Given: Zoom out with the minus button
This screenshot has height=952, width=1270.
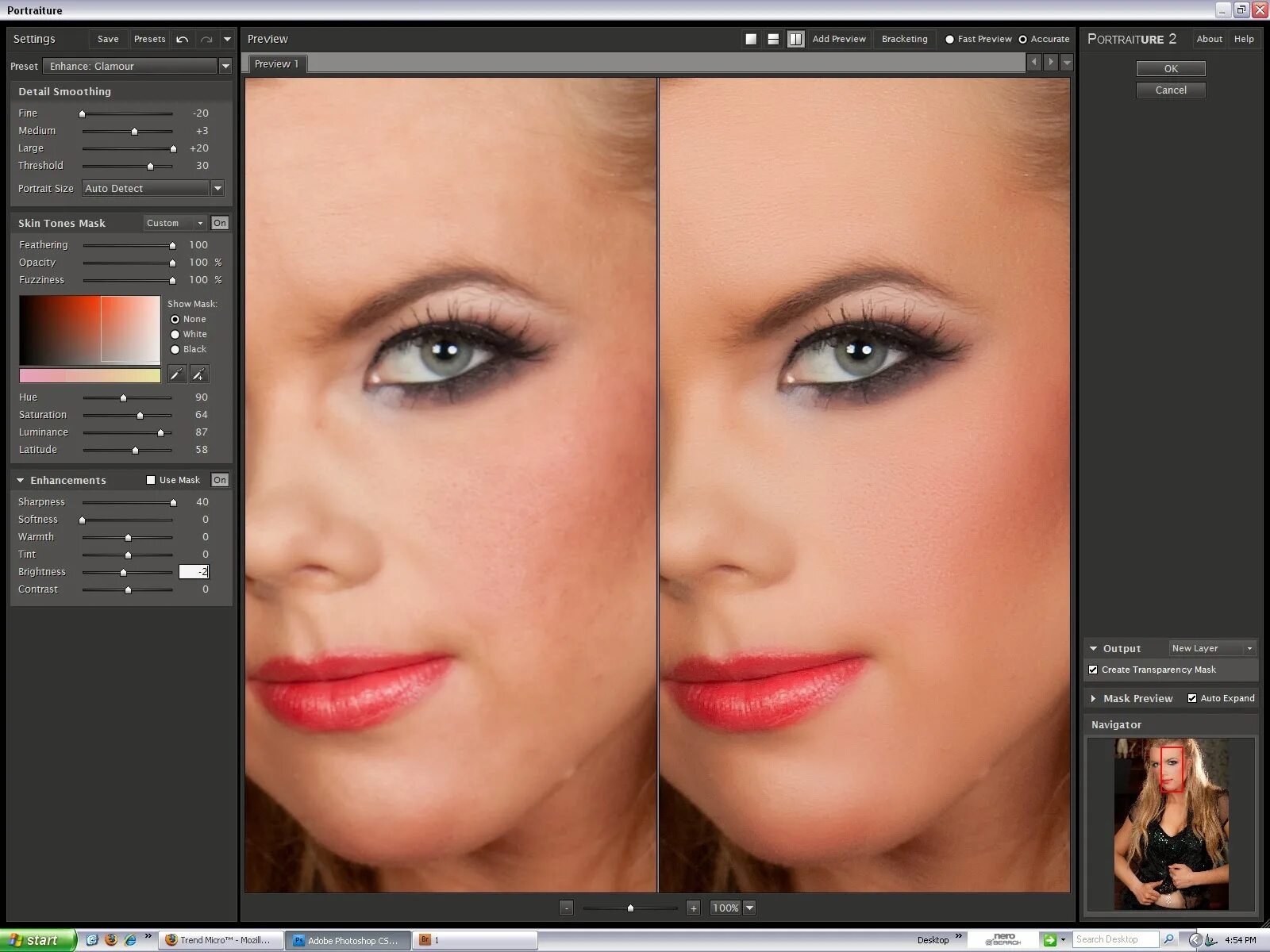Looking at the screenshot, I should (x=566, y=908).
